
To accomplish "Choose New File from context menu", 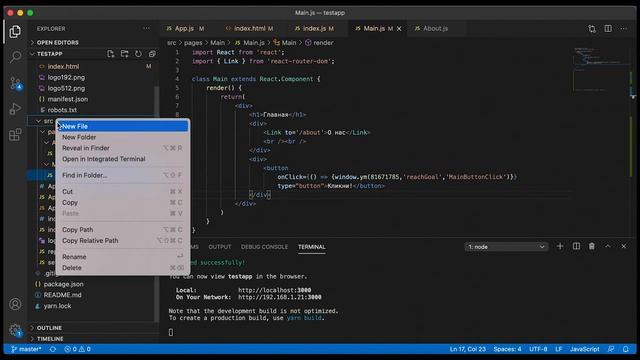I will coord(122,126).
